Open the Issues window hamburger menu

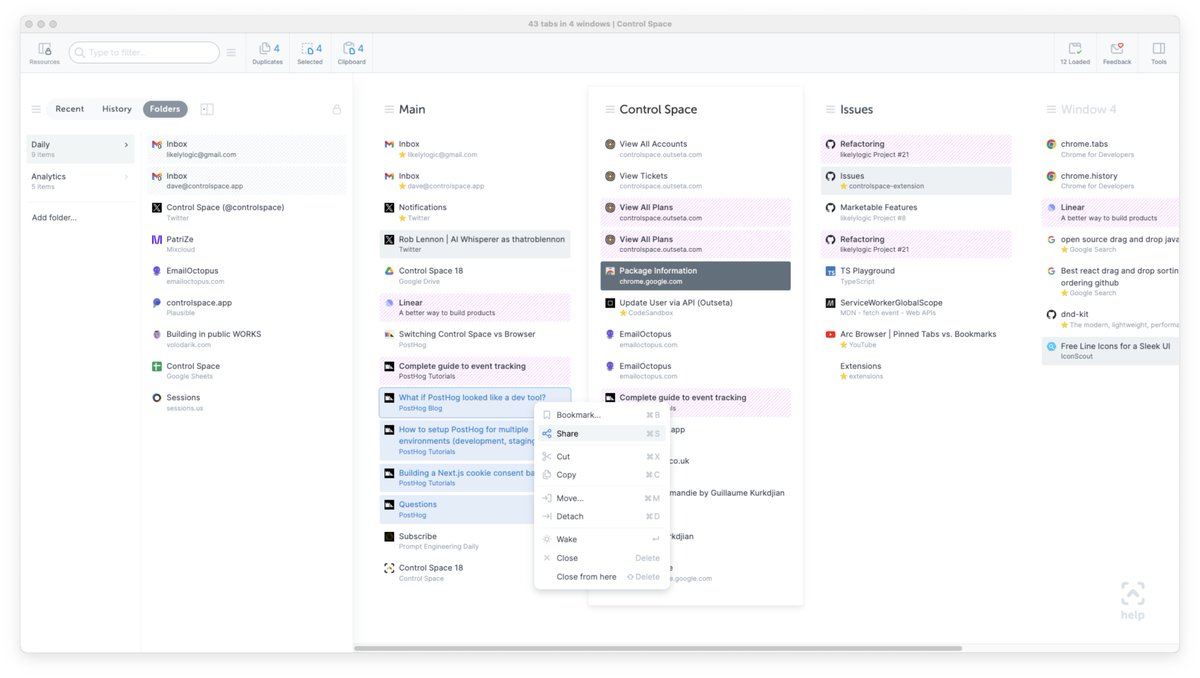click(829, 109)
